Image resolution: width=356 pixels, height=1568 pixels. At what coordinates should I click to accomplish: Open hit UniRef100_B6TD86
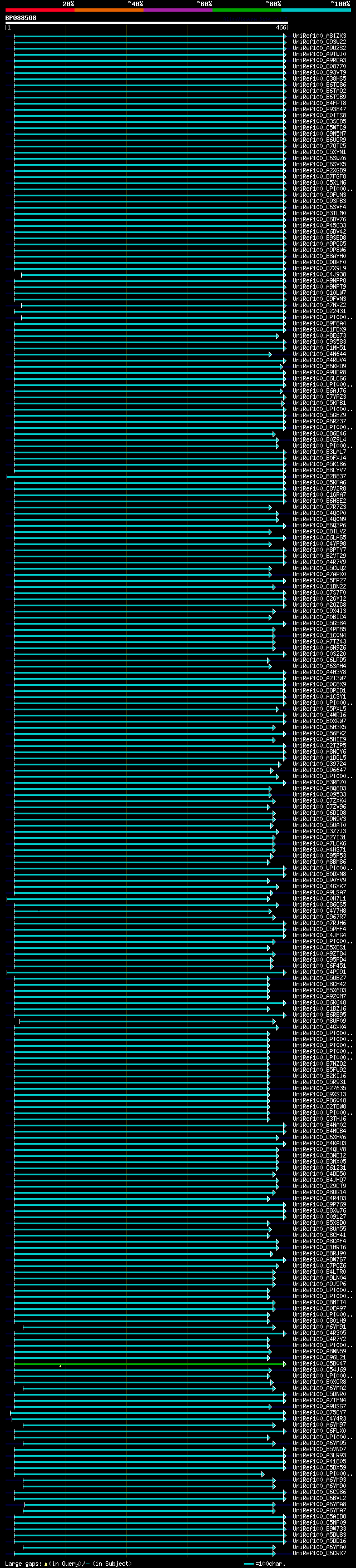click(x=319, y=85)
